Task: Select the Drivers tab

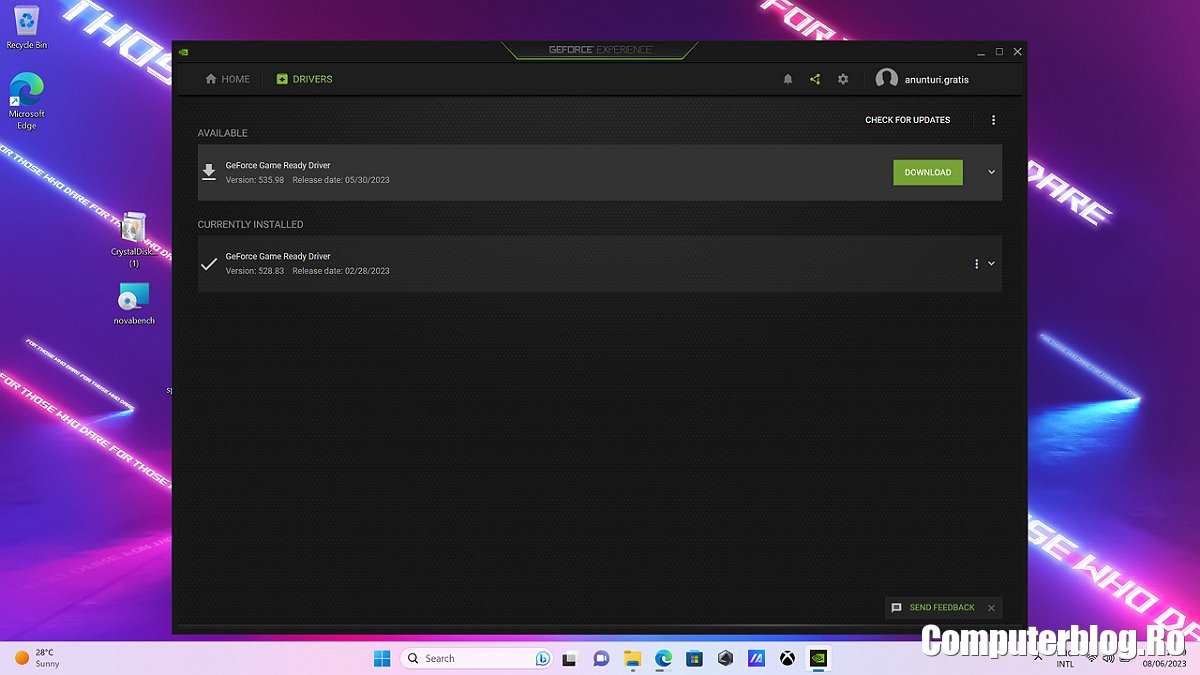Action: click(304, 79)
